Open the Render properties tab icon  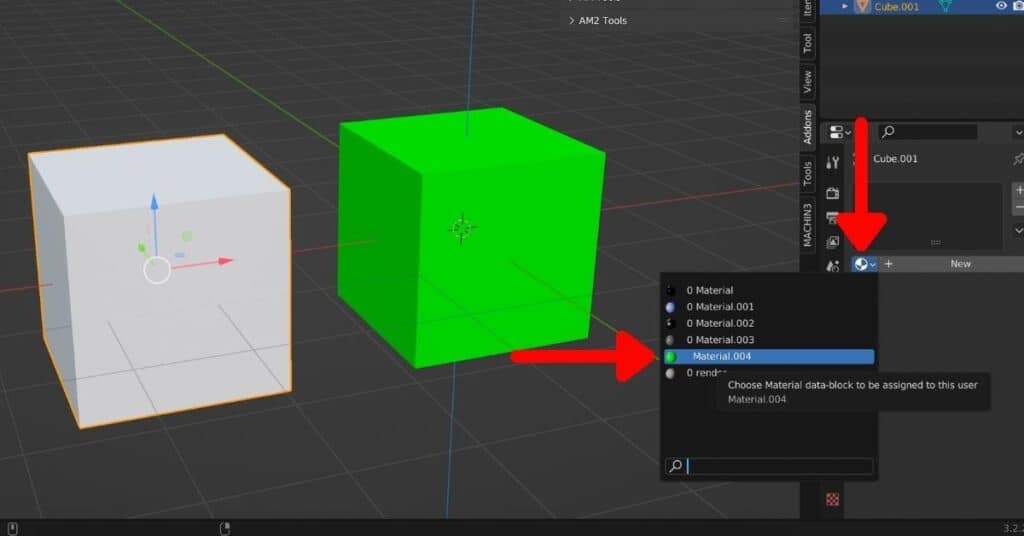click(832, 193)
